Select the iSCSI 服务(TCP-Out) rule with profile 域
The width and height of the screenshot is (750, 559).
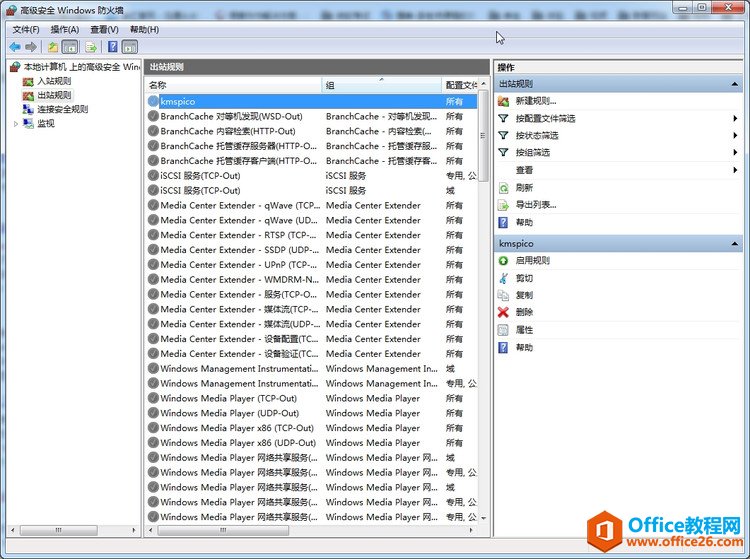coord(200,190)
